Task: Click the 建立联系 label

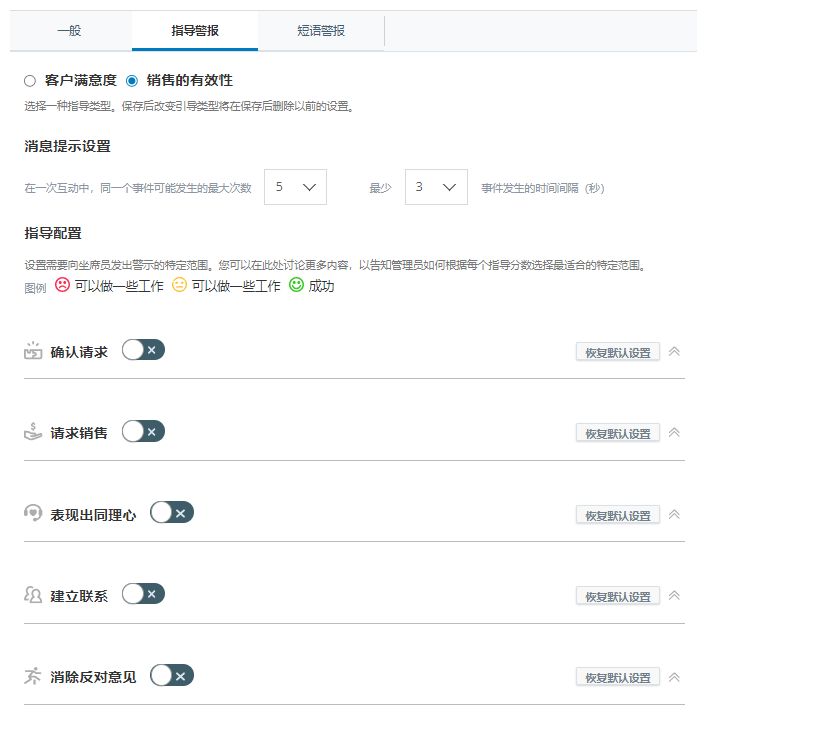Action: point(79,596)
